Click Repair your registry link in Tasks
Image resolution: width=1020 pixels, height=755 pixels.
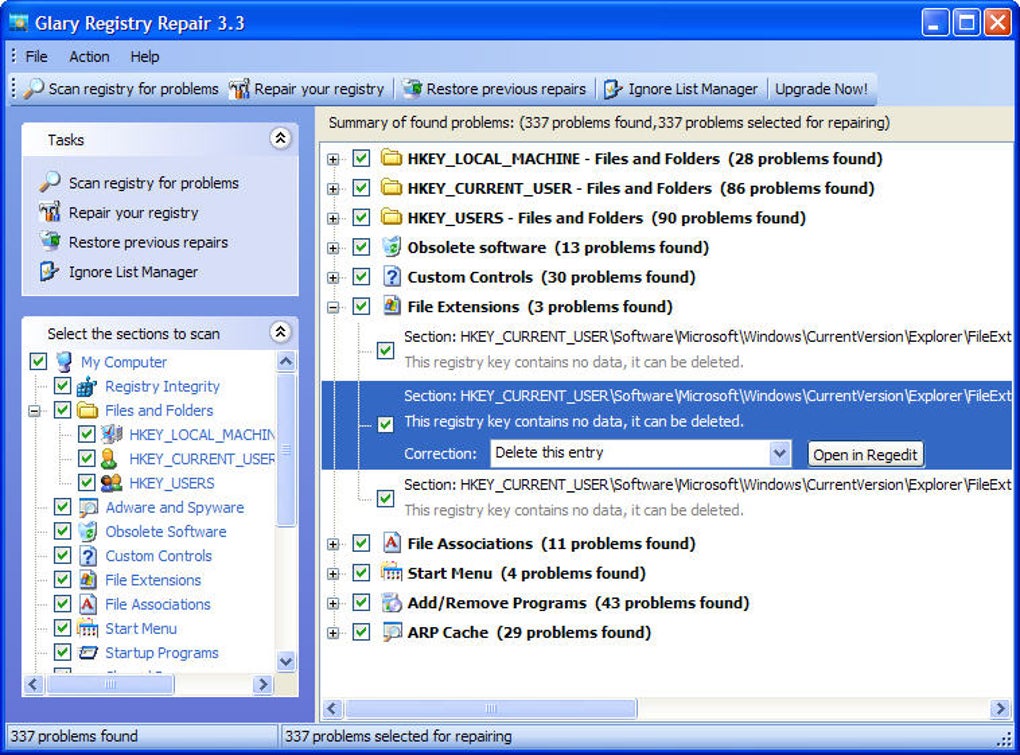pyautogui.click(x=133, y=213)
